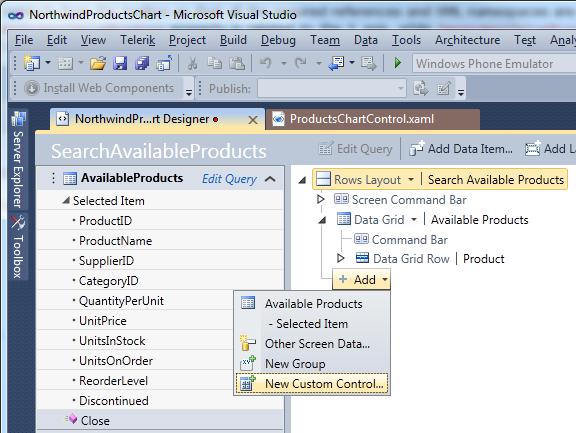The image size is (576, 433).
Task: Click the Build menu
Action: coord(233,40)
